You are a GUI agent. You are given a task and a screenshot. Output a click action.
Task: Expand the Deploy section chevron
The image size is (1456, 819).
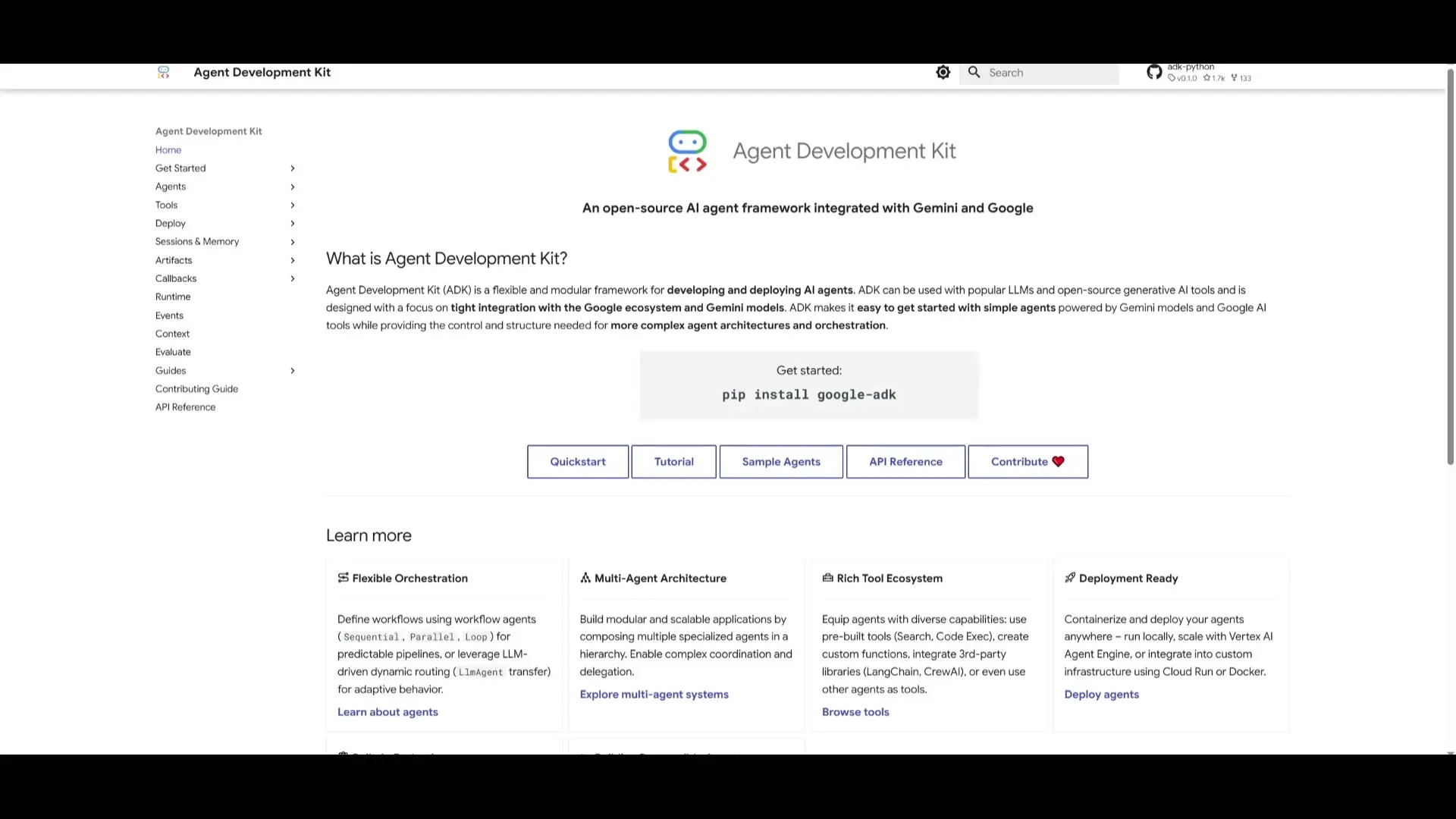(293, 224)
